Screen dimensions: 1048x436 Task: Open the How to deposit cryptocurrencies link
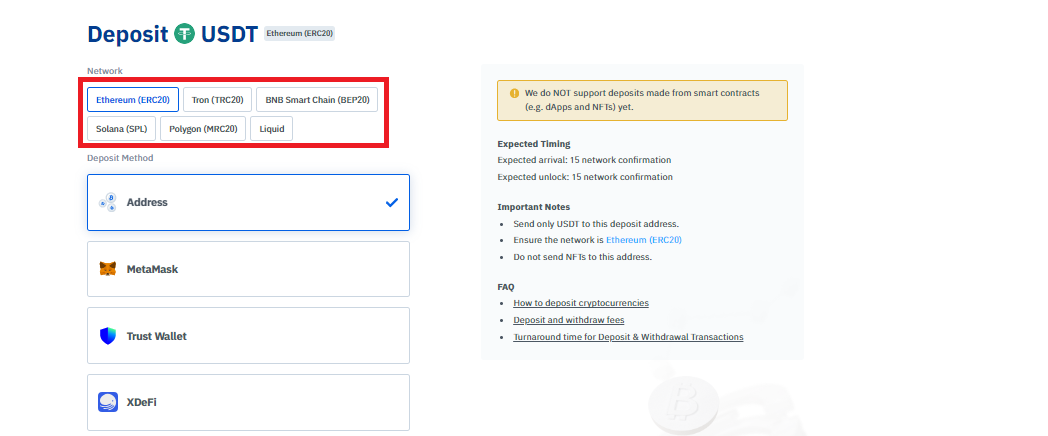[x=581, y=303]
